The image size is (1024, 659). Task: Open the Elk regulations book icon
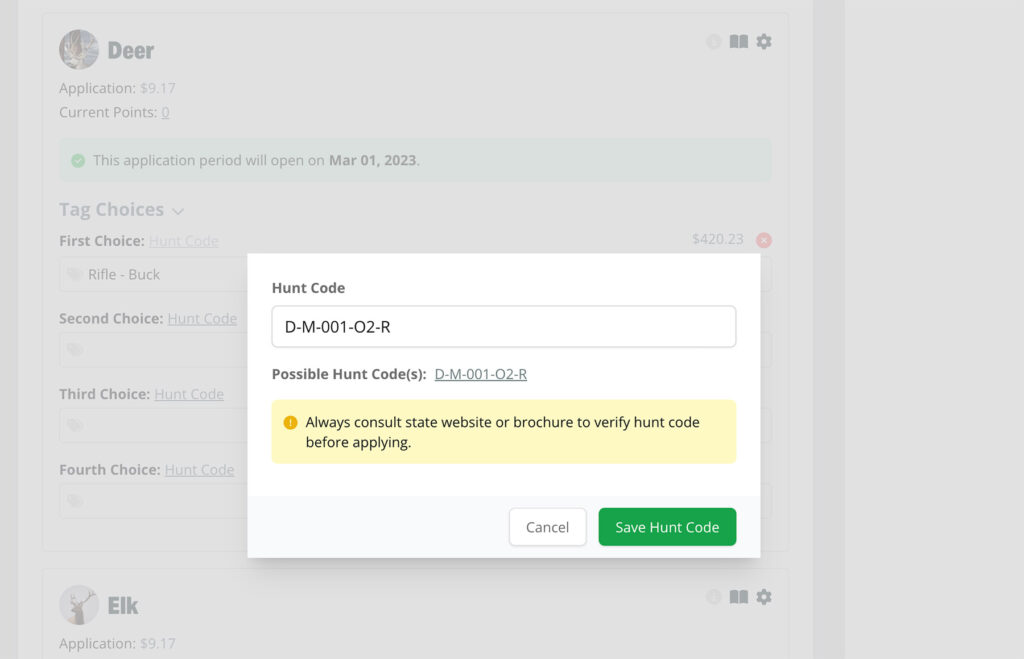pyautogui.click(x=739, y=597)
